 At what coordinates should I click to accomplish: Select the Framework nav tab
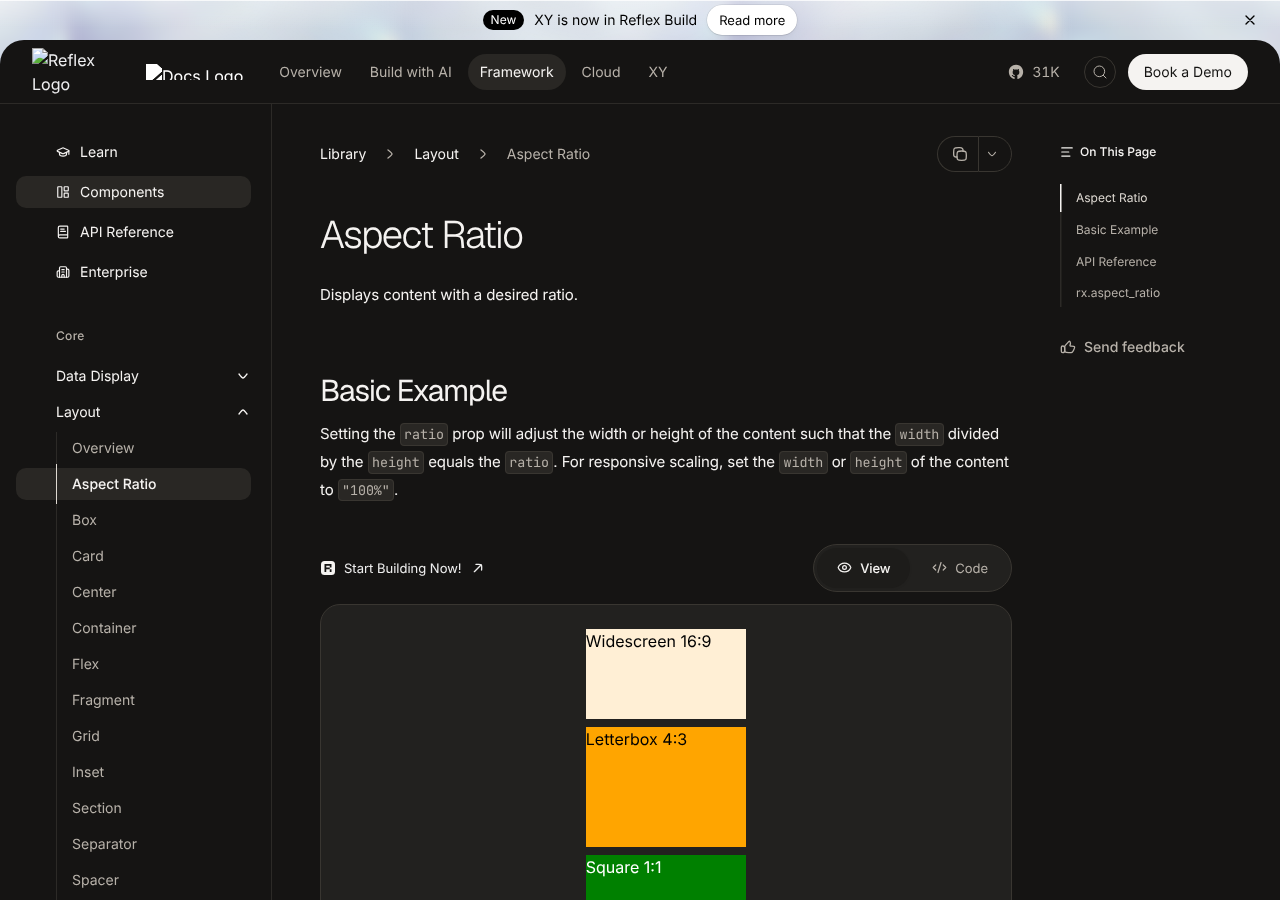click(517, 72)
